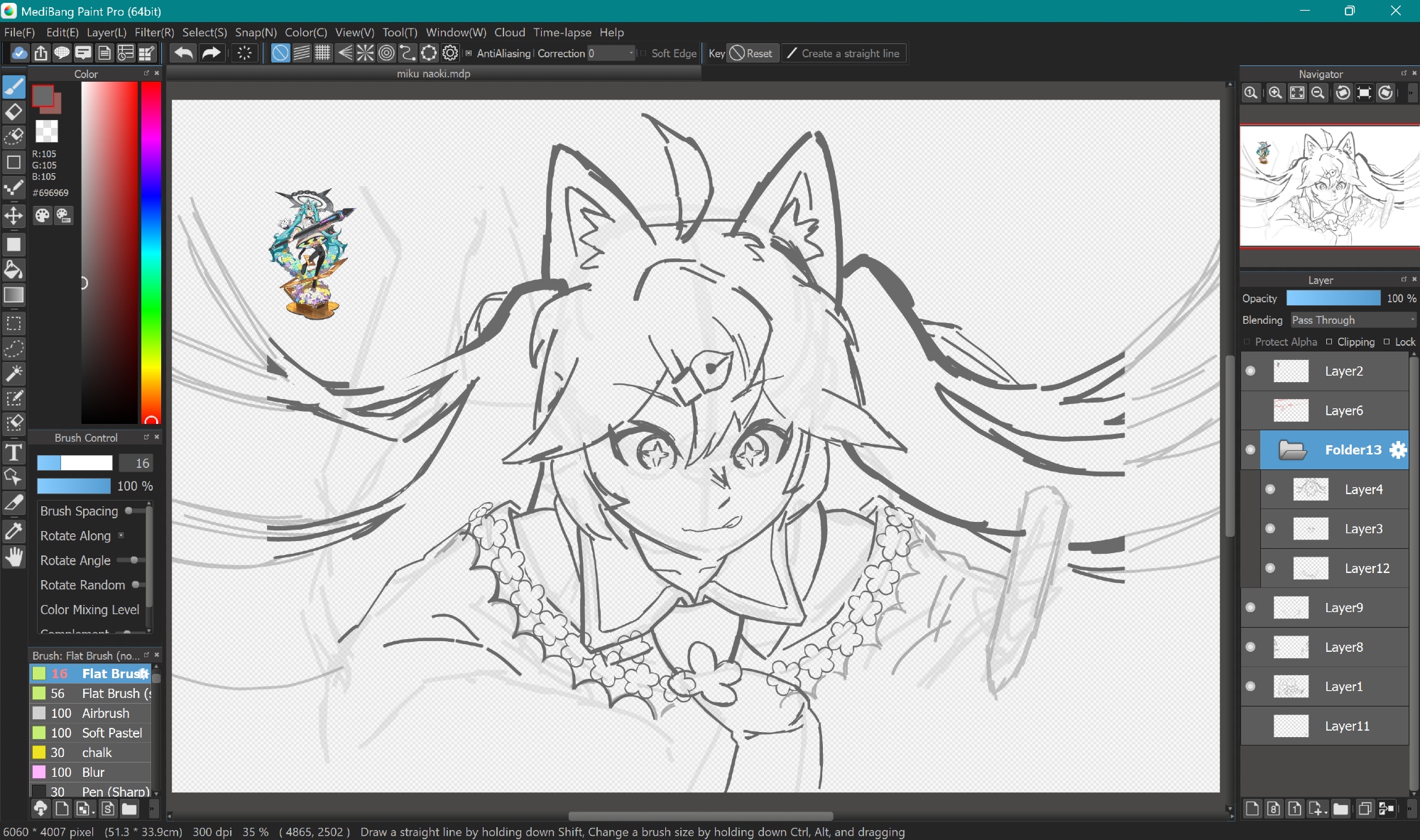
Task: Toggle the AntiAliasing checkbox
Action: pos(469,53)
